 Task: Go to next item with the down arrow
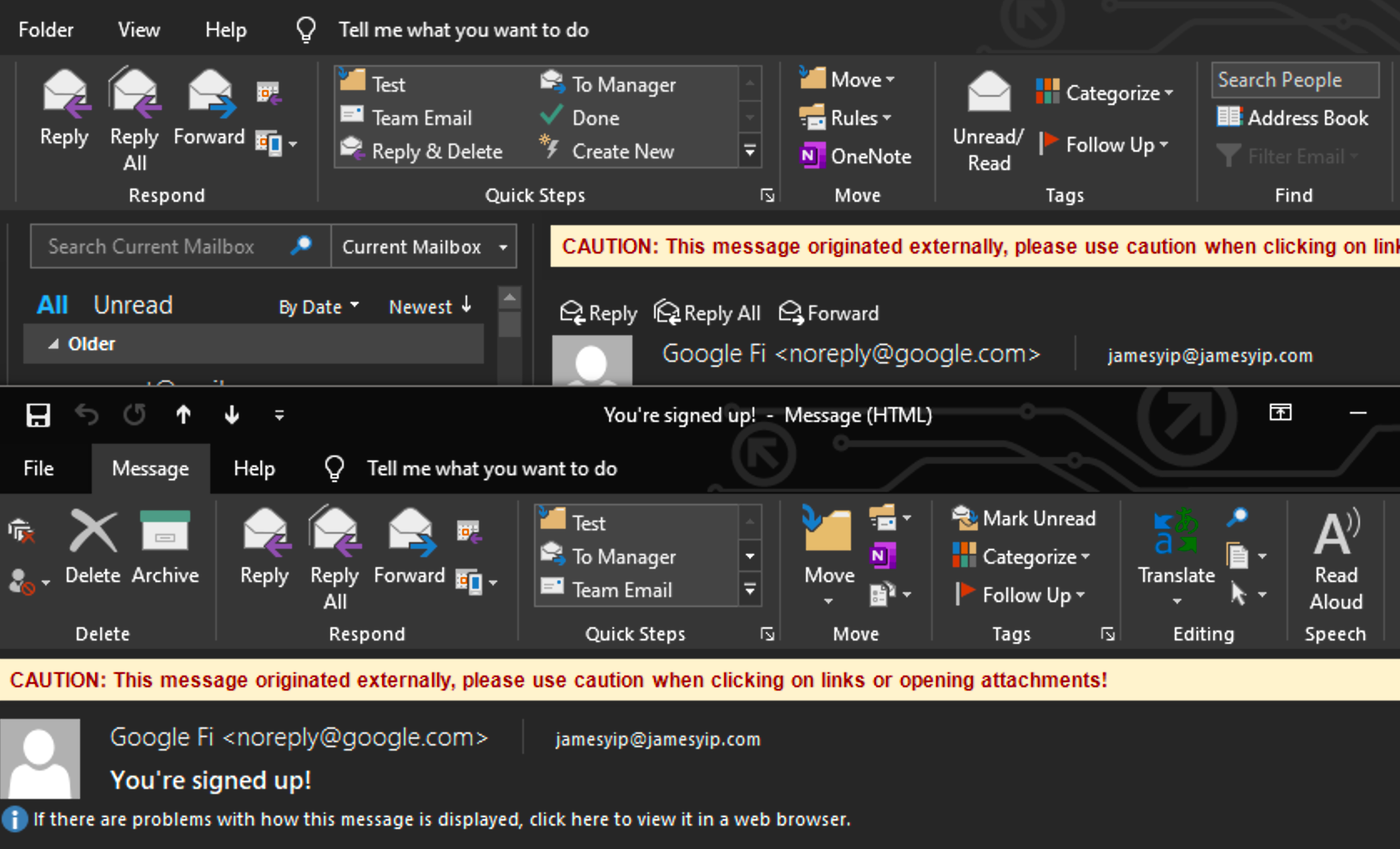click(232, 414)
